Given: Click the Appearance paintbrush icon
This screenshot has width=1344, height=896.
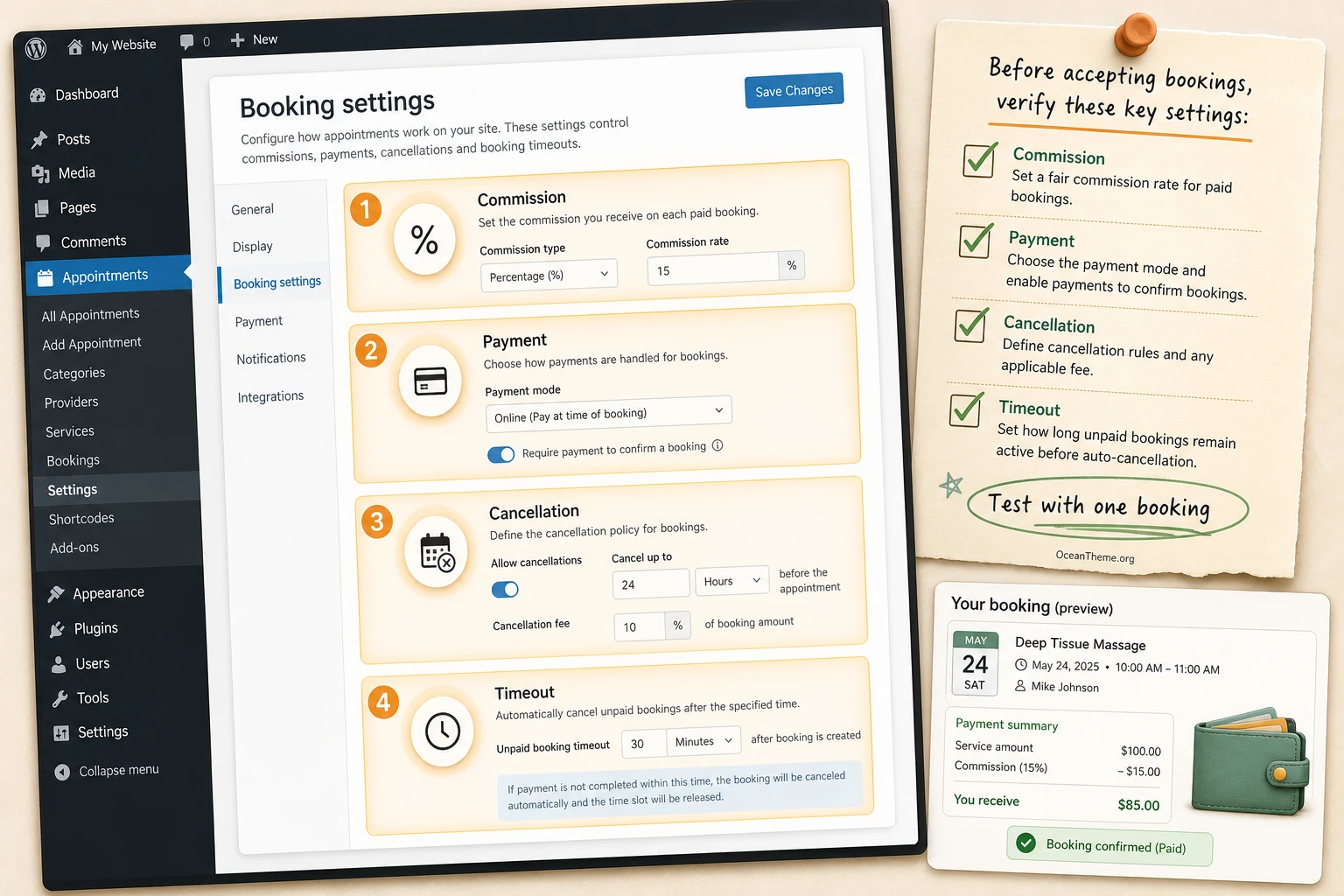Looking at the screenshot, I should click(56, 594).
